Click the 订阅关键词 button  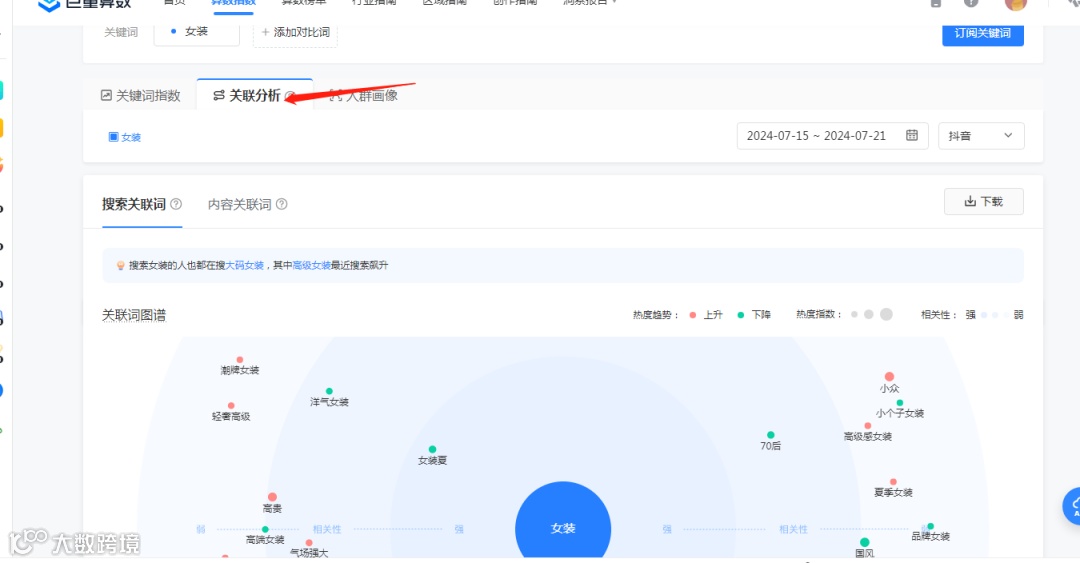982,33
